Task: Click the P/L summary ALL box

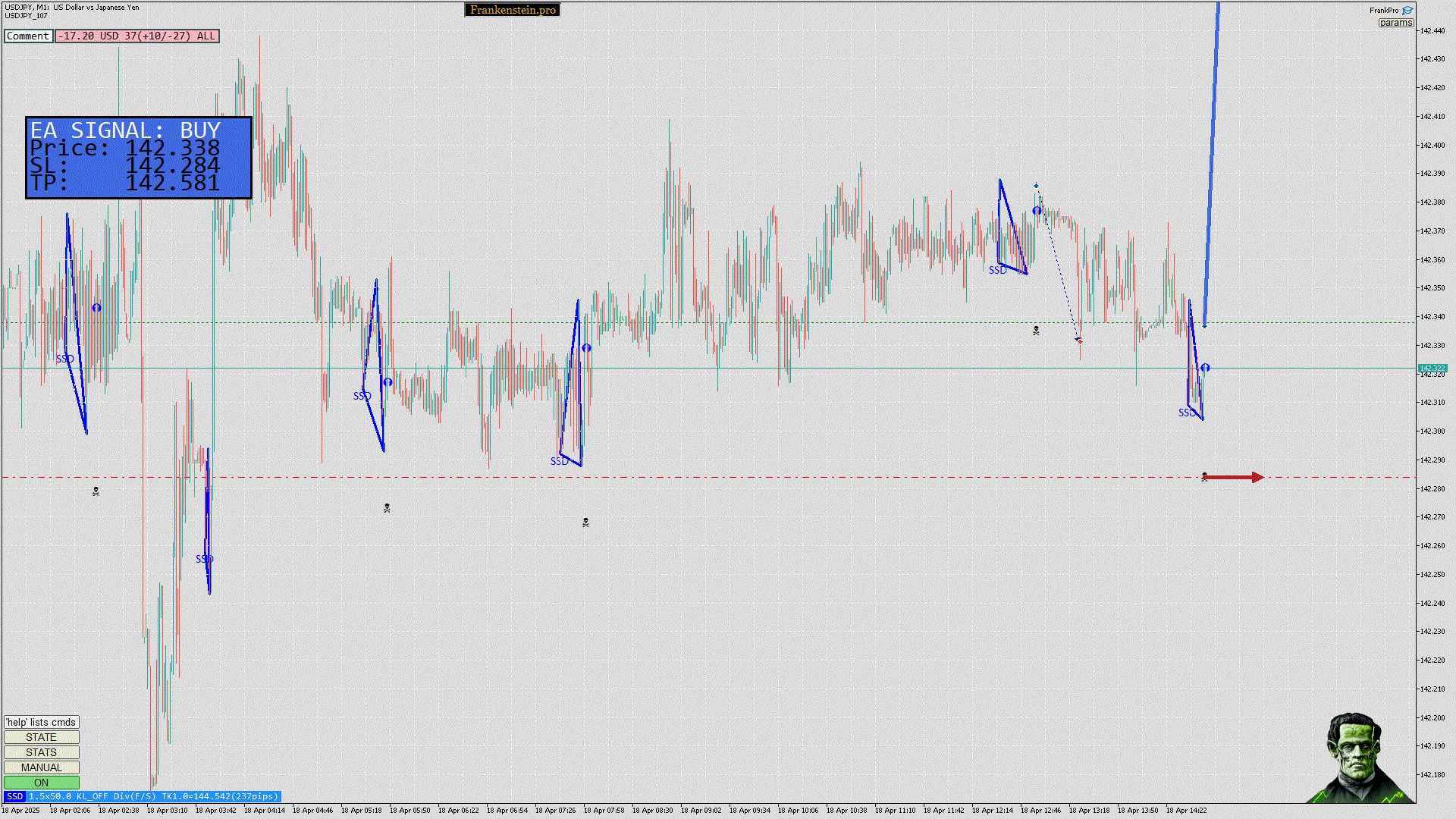Action: [x=137, y=36]
